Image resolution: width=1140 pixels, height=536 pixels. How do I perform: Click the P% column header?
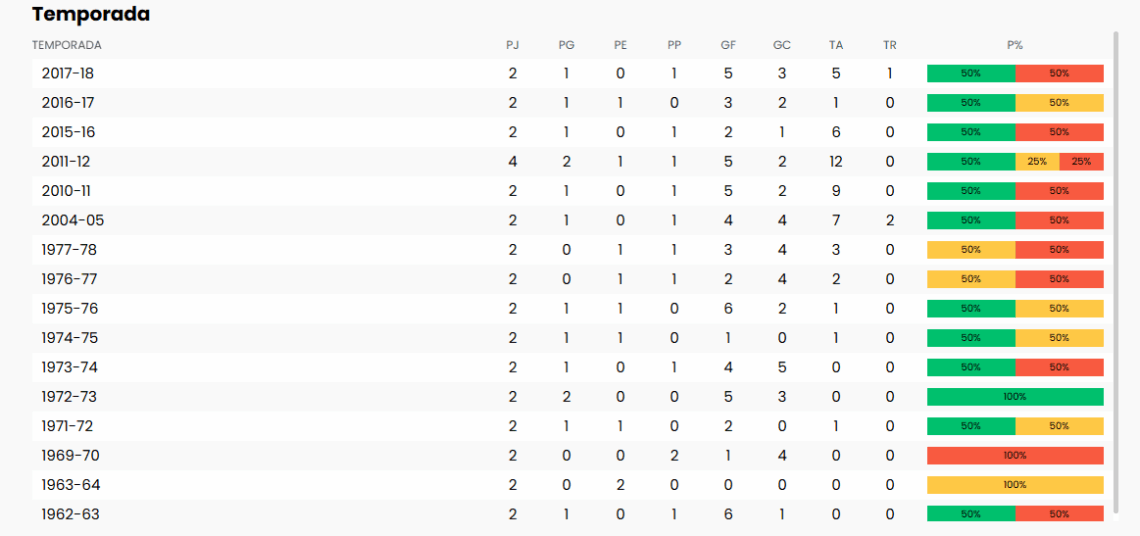1015,45
